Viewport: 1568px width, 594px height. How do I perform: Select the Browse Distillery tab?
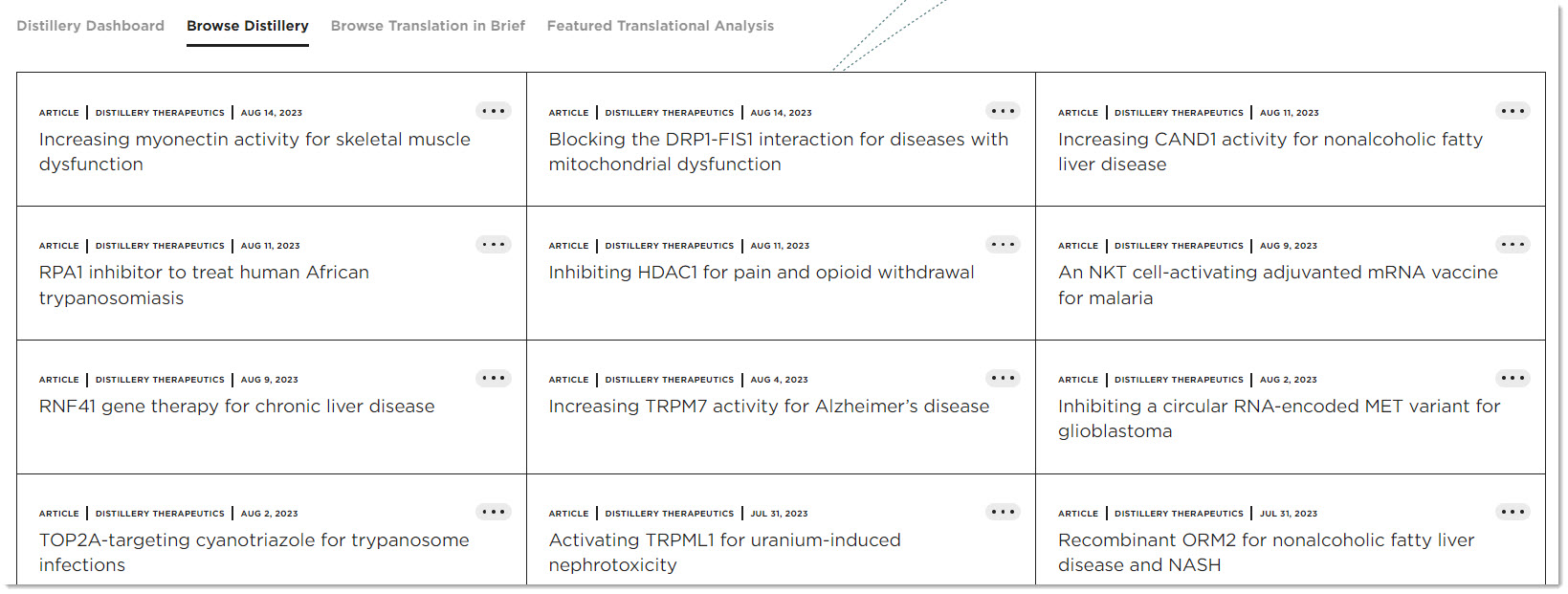(x=247, y=26)
